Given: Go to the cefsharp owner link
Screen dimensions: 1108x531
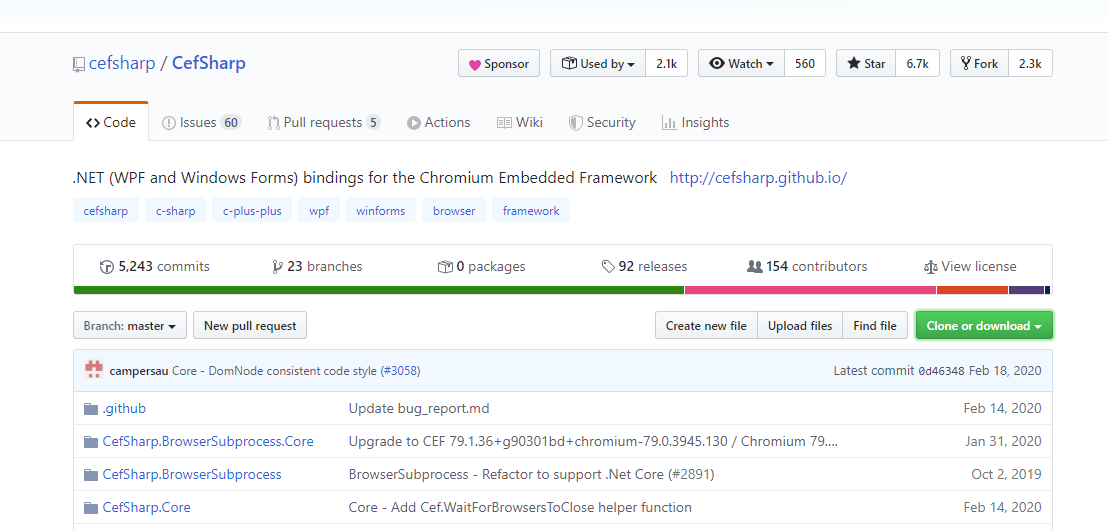Looking at the screenshot, I should [122, 64].
